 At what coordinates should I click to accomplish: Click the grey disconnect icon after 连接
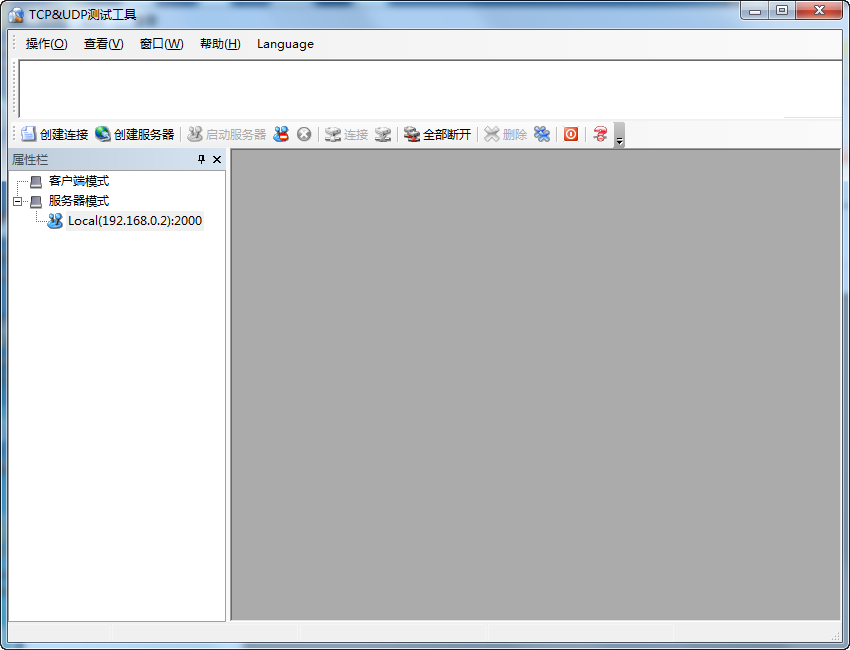point(383,134)
